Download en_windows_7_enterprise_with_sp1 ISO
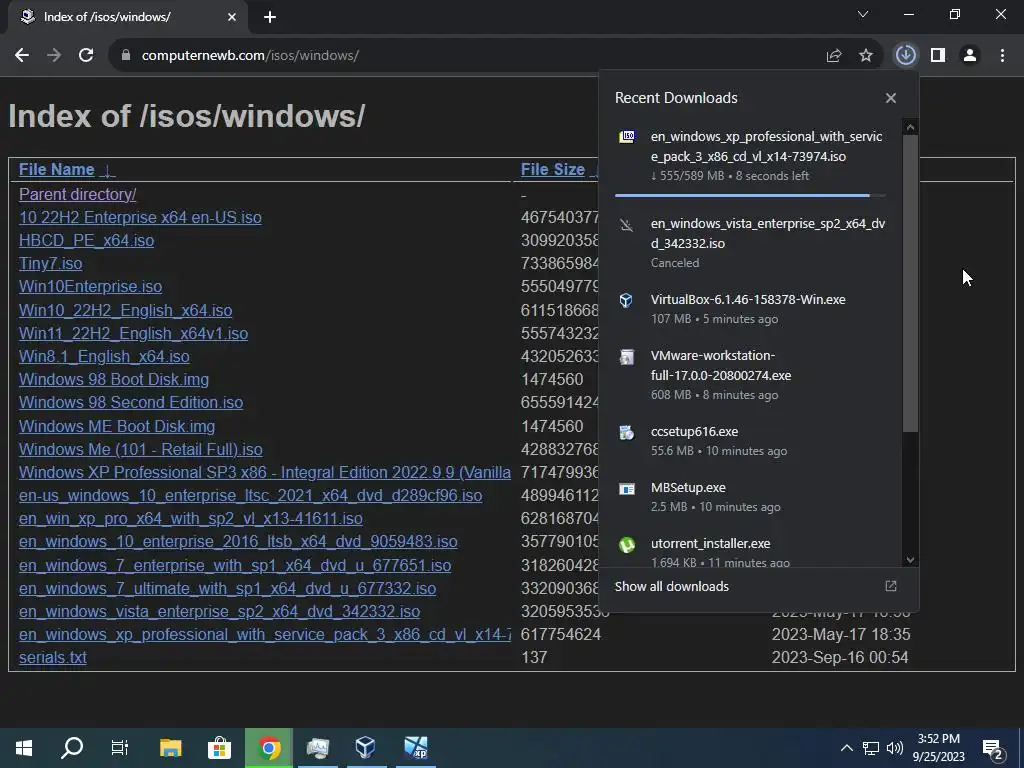 [x=235, y=565]
